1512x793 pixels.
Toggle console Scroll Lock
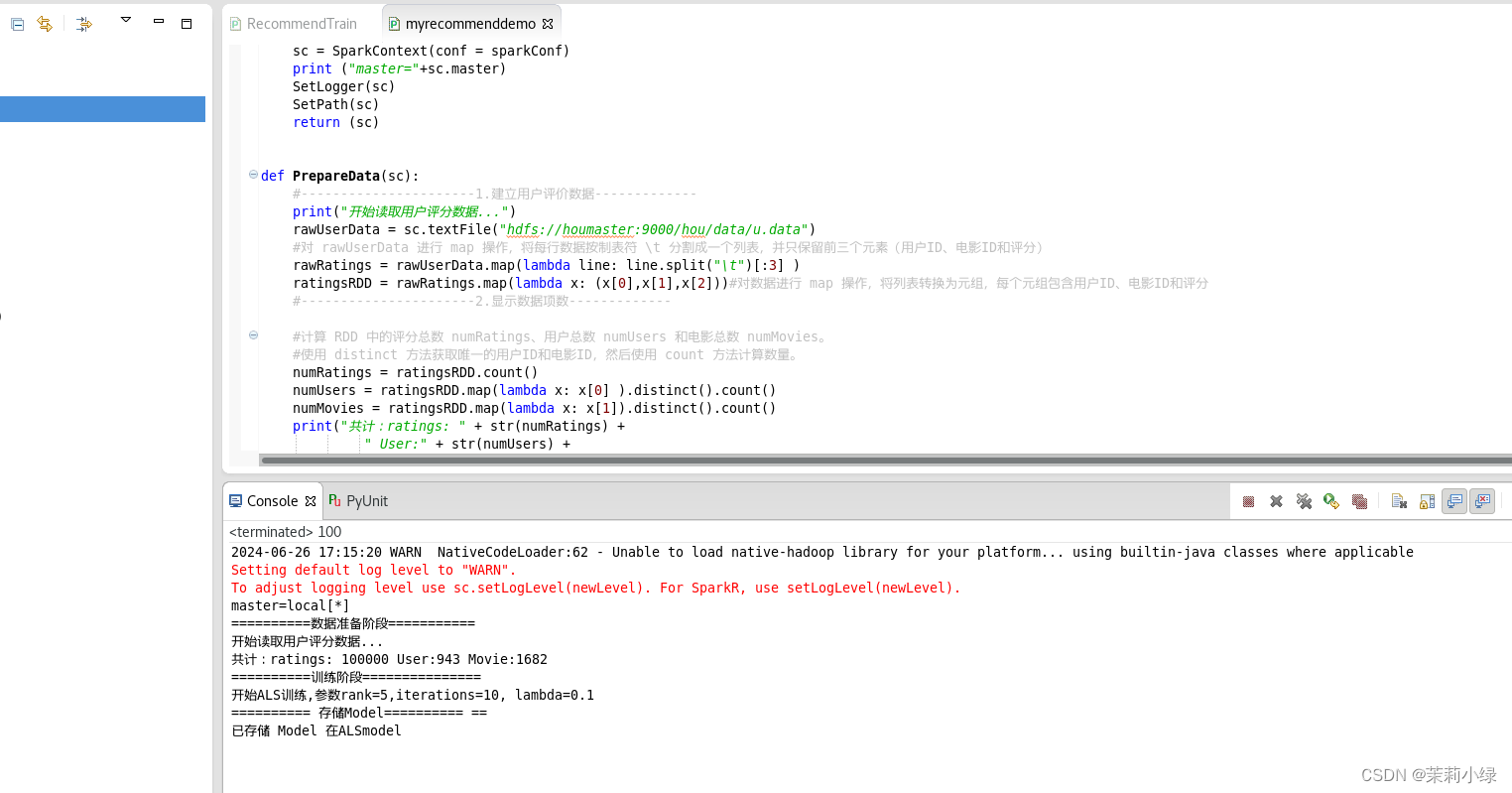tap(1427, 501)
